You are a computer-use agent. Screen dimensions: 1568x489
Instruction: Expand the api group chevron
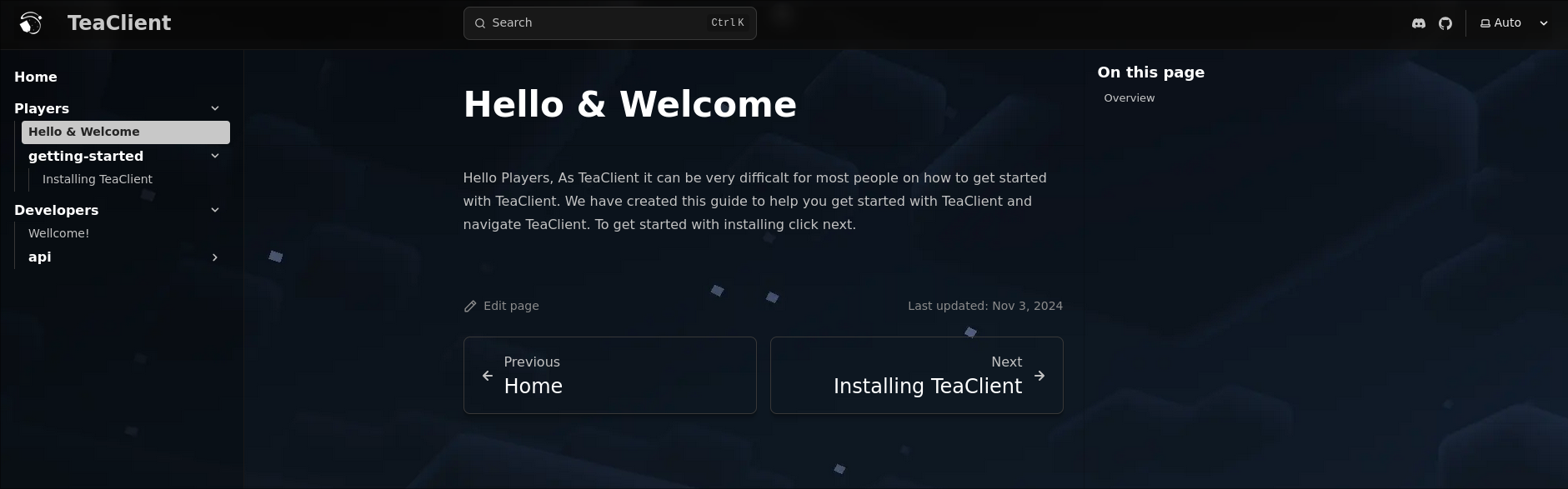pos(215,257)
